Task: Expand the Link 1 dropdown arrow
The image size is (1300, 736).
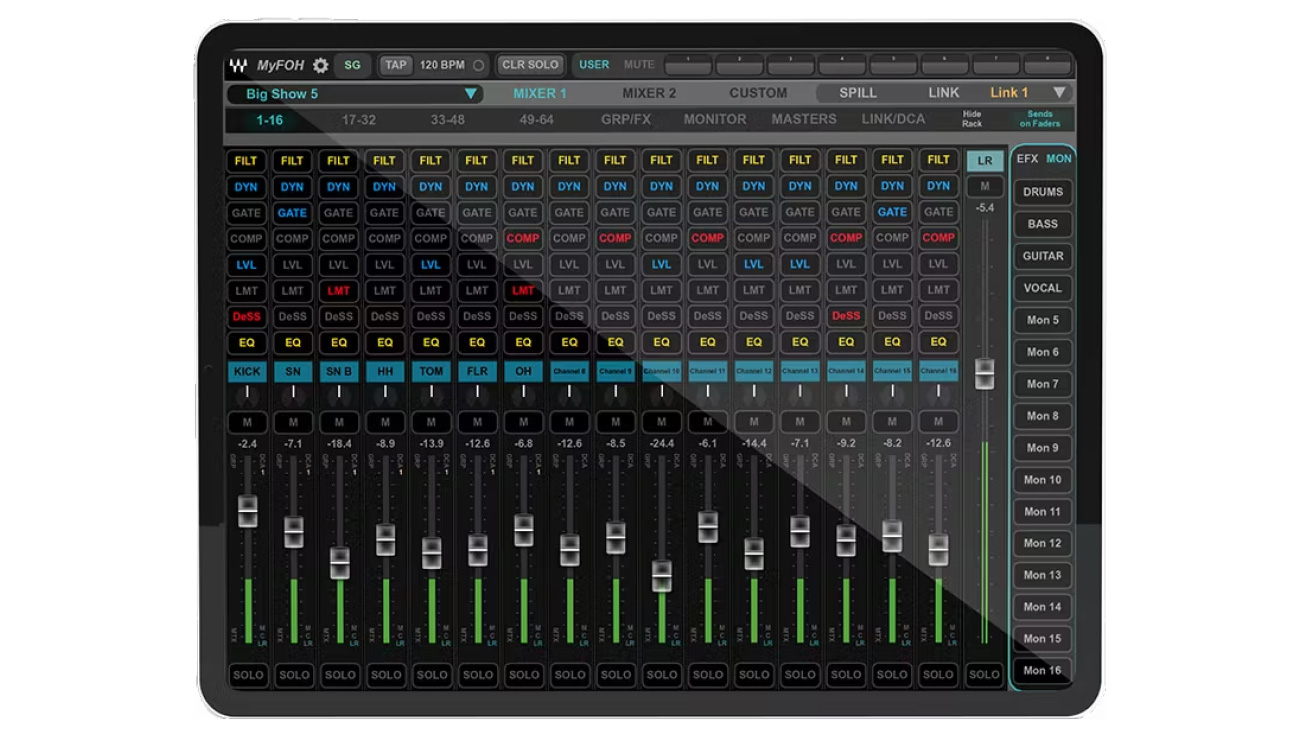Action: click(x=1059, y=93)
